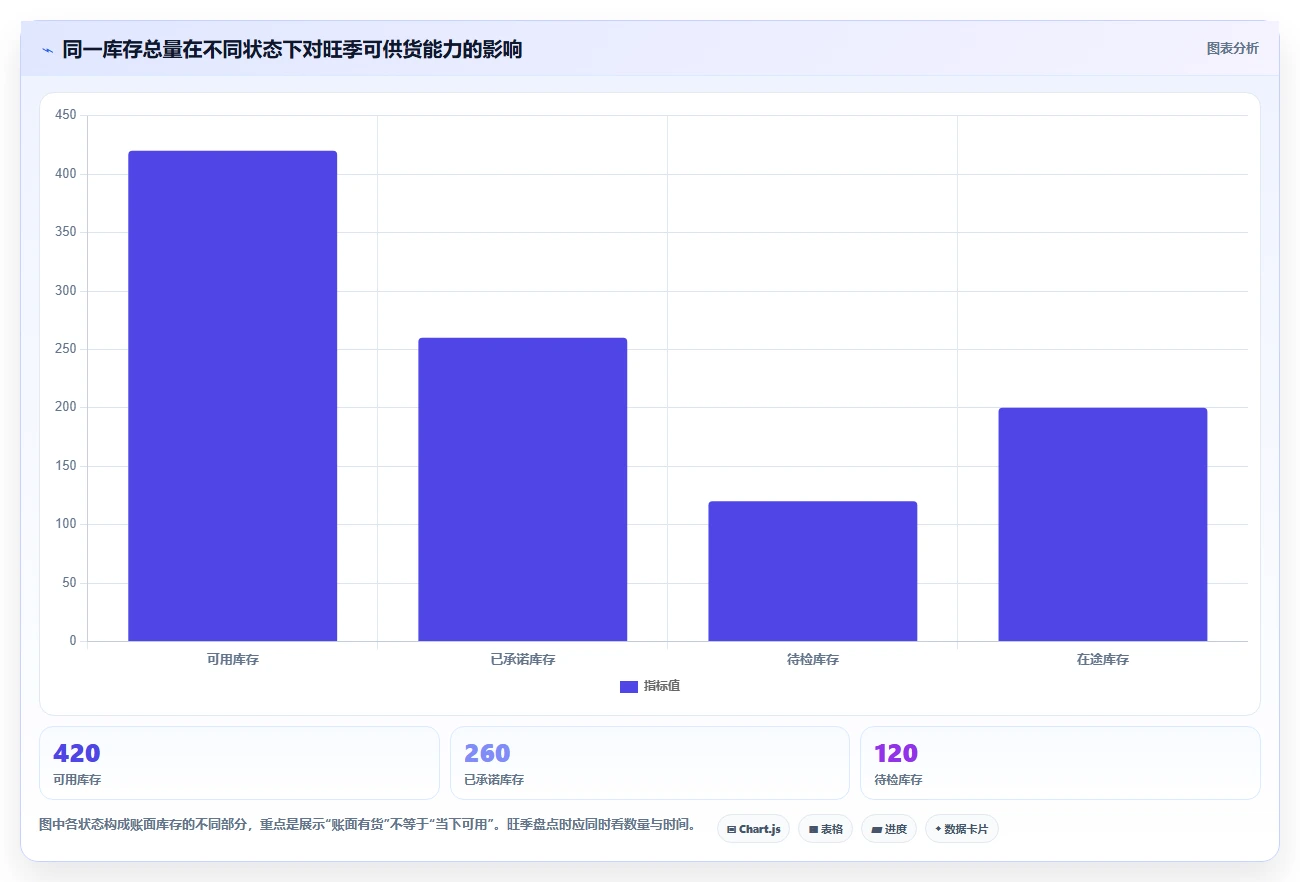
Task: Toggle the 指标值 legend color box
Action: tap(628, 686)
